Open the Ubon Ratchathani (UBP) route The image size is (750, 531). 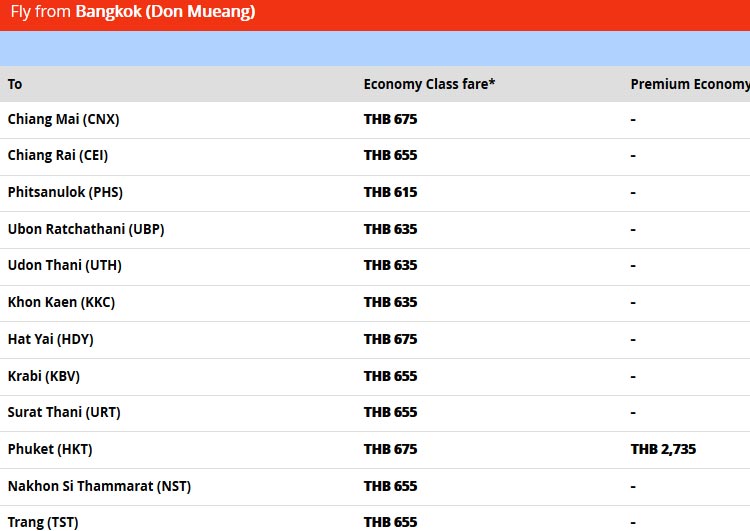[x=86, y=229]
